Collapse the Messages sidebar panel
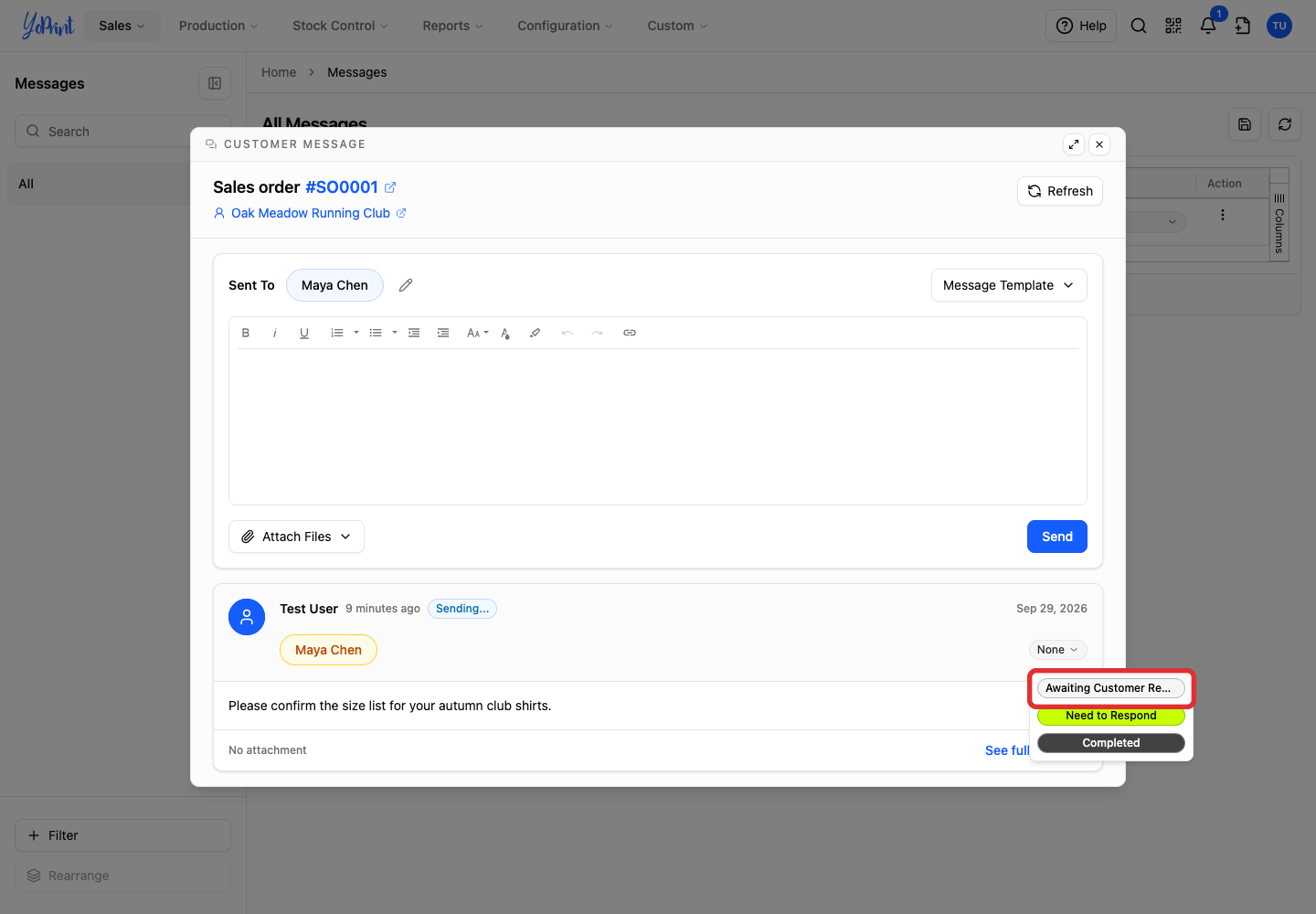1316x914 pixels. coord(215,83)
